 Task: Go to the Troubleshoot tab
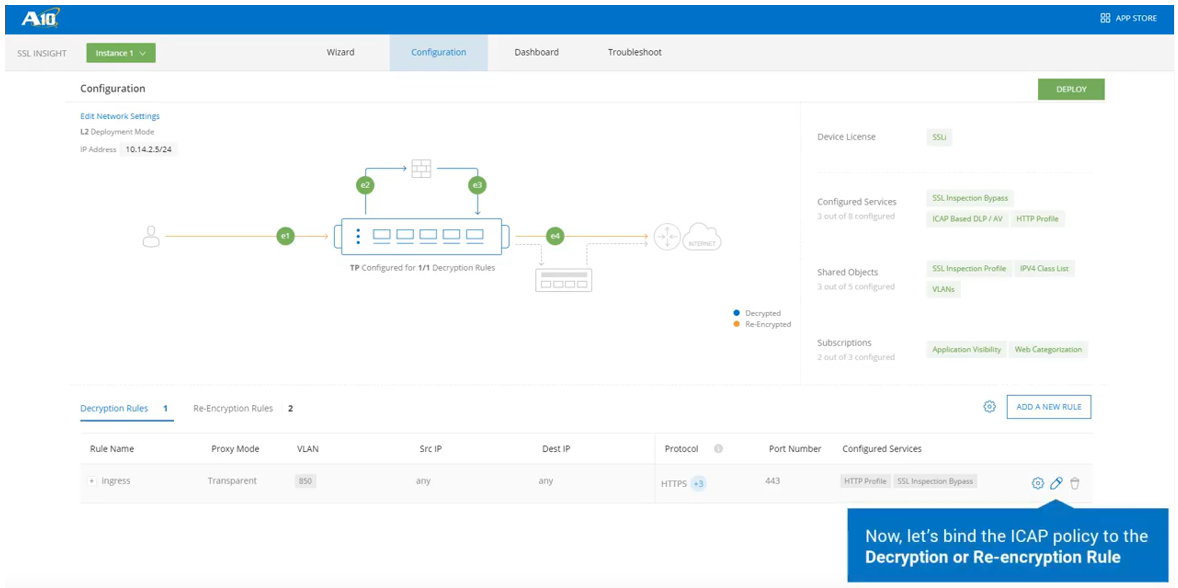635,53
